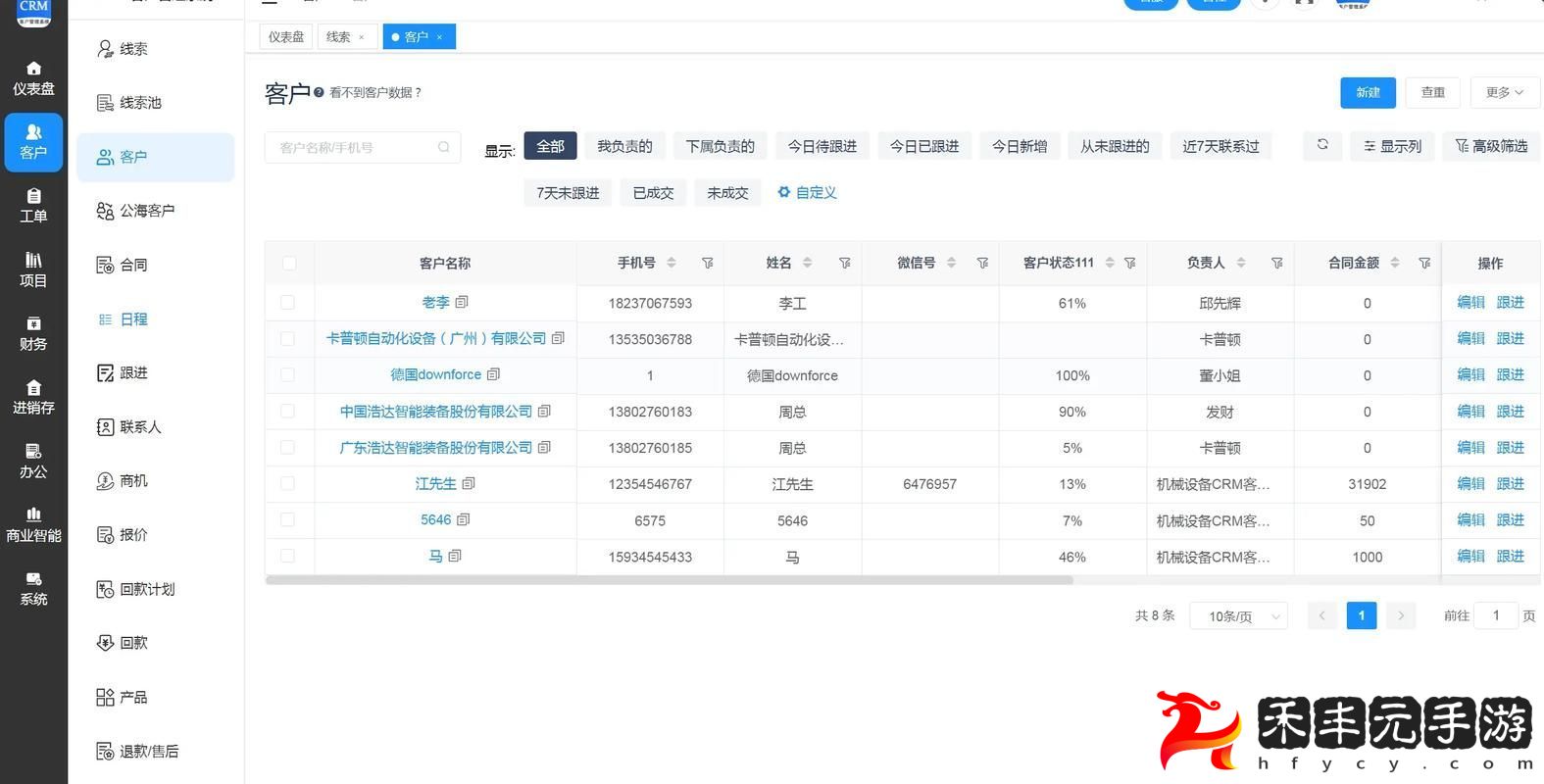Click copy icon beside 江先生
The height and width of the screenshot is (784, 1544).
[x=469, y=483]
